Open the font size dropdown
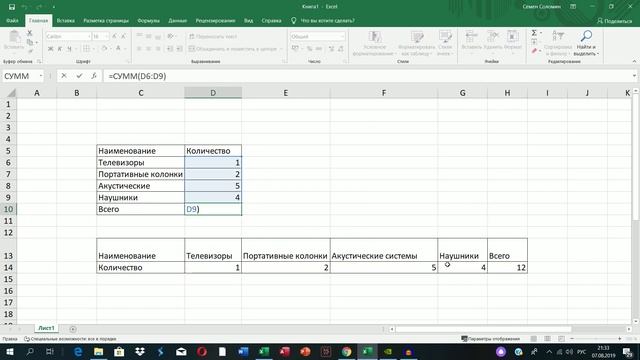Viewport: 640px width, 360px height. [x=107, y=36]
